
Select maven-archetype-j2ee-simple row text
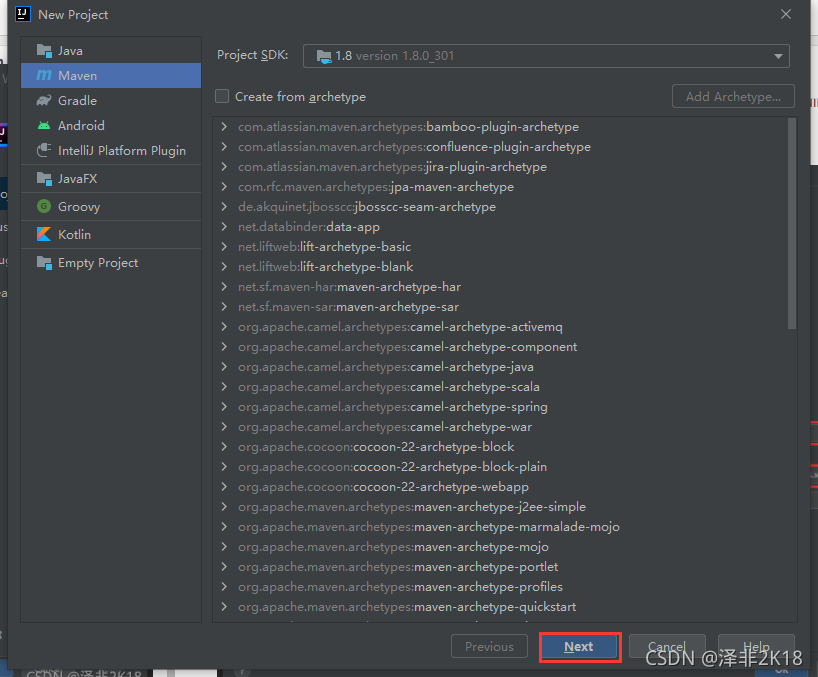click(412, 506)
